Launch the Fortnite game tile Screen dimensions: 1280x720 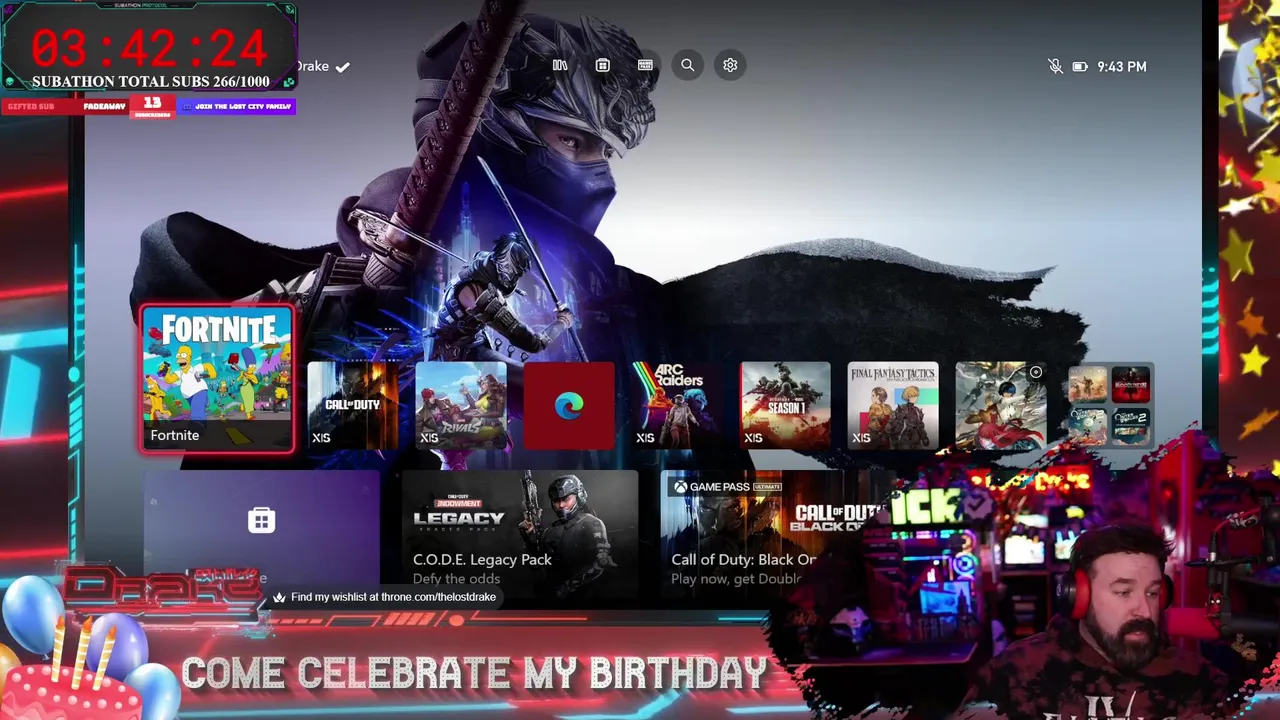(217, 379)
